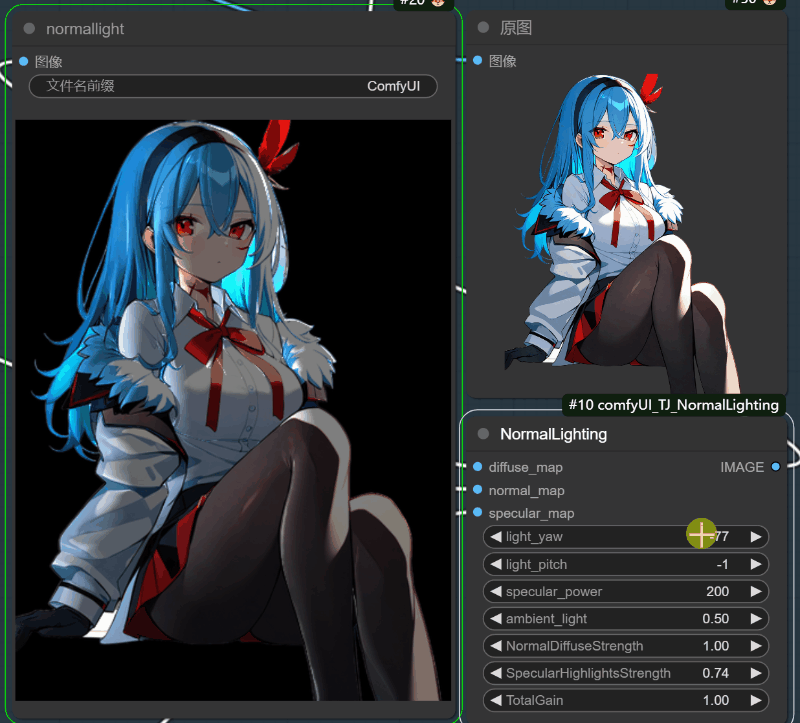Collapse the NormalLighting node using its dot
Image resolution: width=800 pixels, height=723 pixels.
coord(483,434)
